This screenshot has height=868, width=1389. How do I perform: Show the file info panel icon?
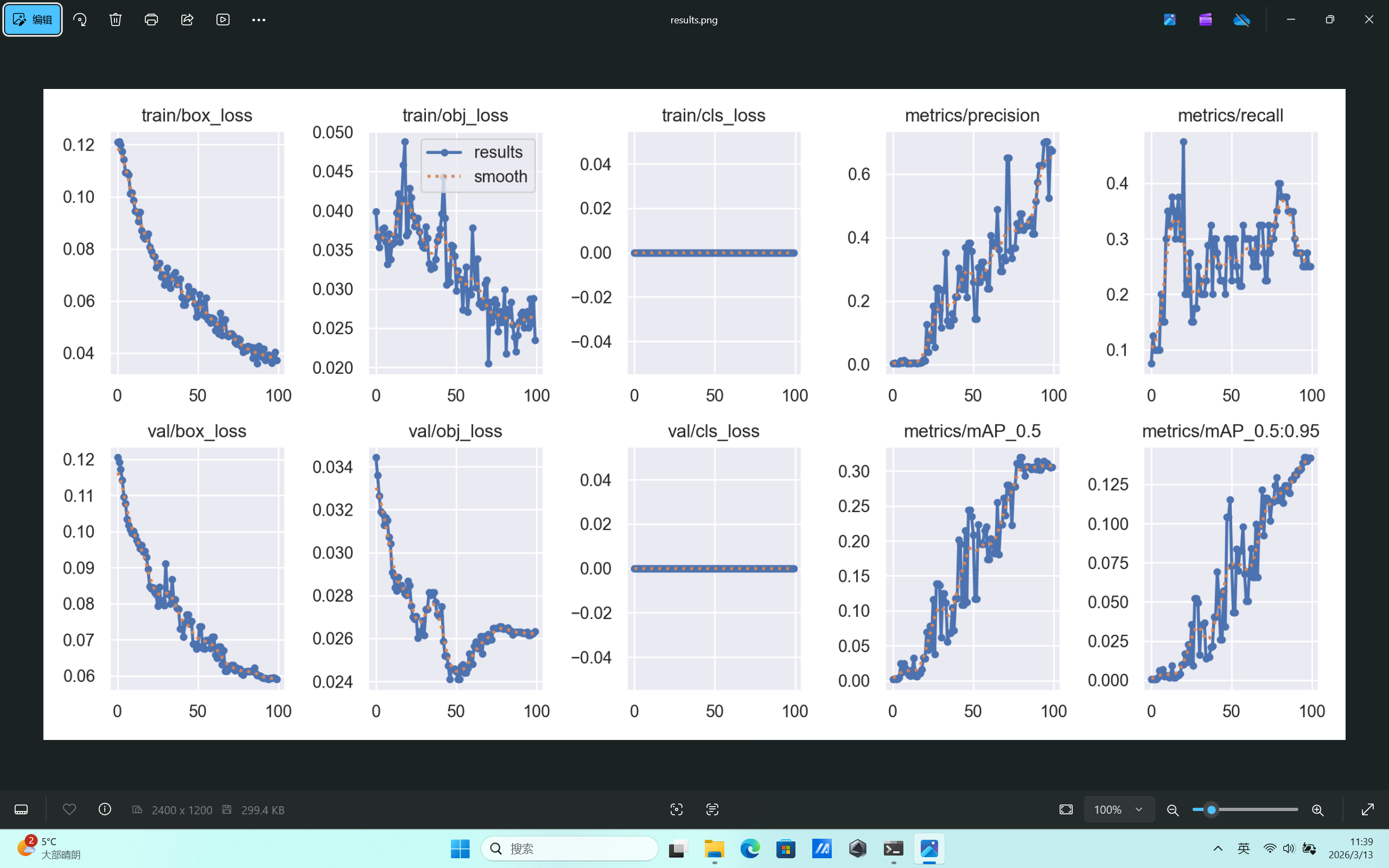pos(105,809)
